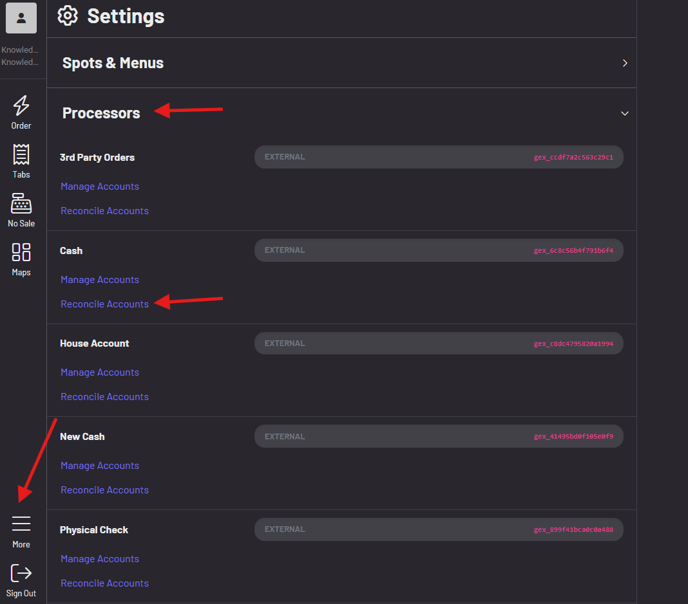Open Manage Accounts under 3rd Party Orders
688x604 pixels.
100,187
